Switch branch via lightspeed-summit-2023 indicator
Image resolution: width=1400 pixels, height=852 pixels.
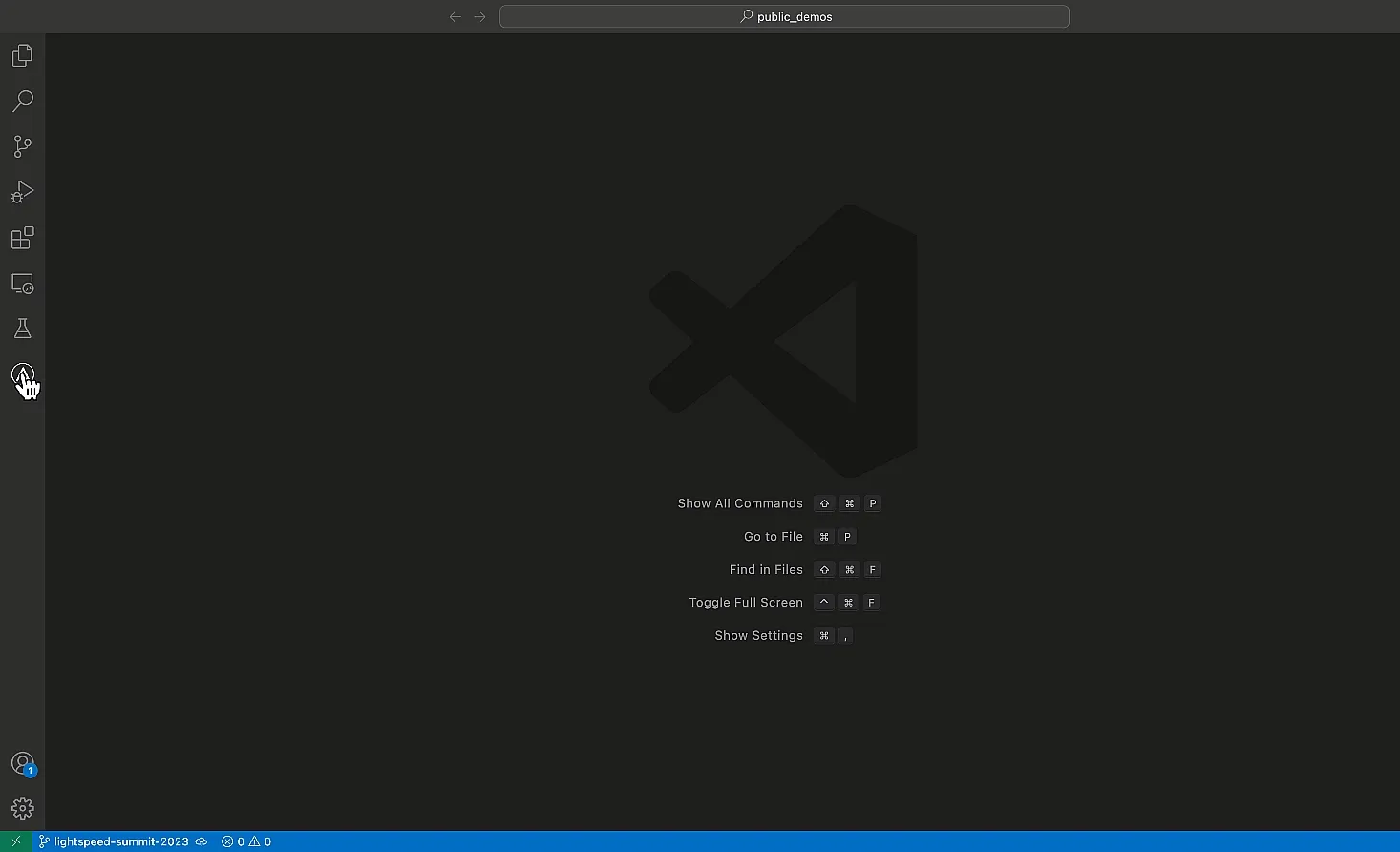(115, 841)
